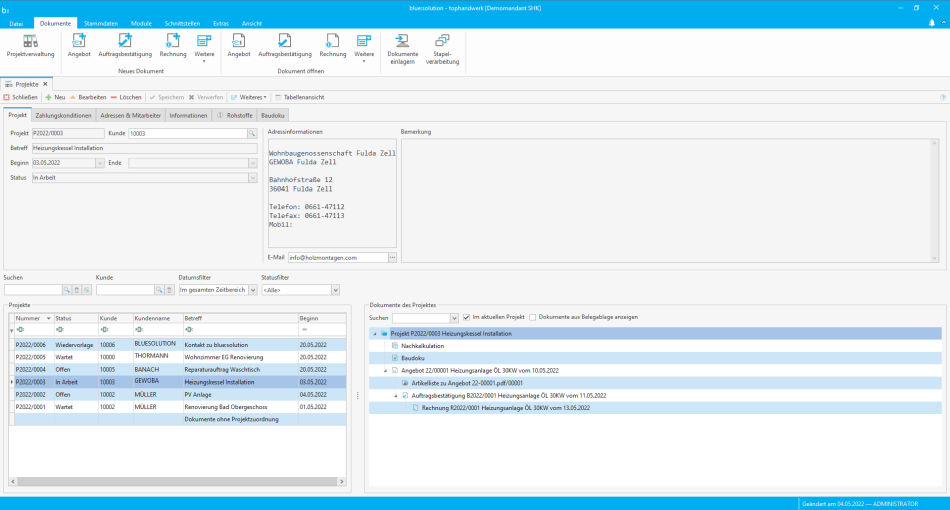Click the Kunde lookup magnifier beside 10003
This screenshot has width=950, height=510.
pos(253,132)
